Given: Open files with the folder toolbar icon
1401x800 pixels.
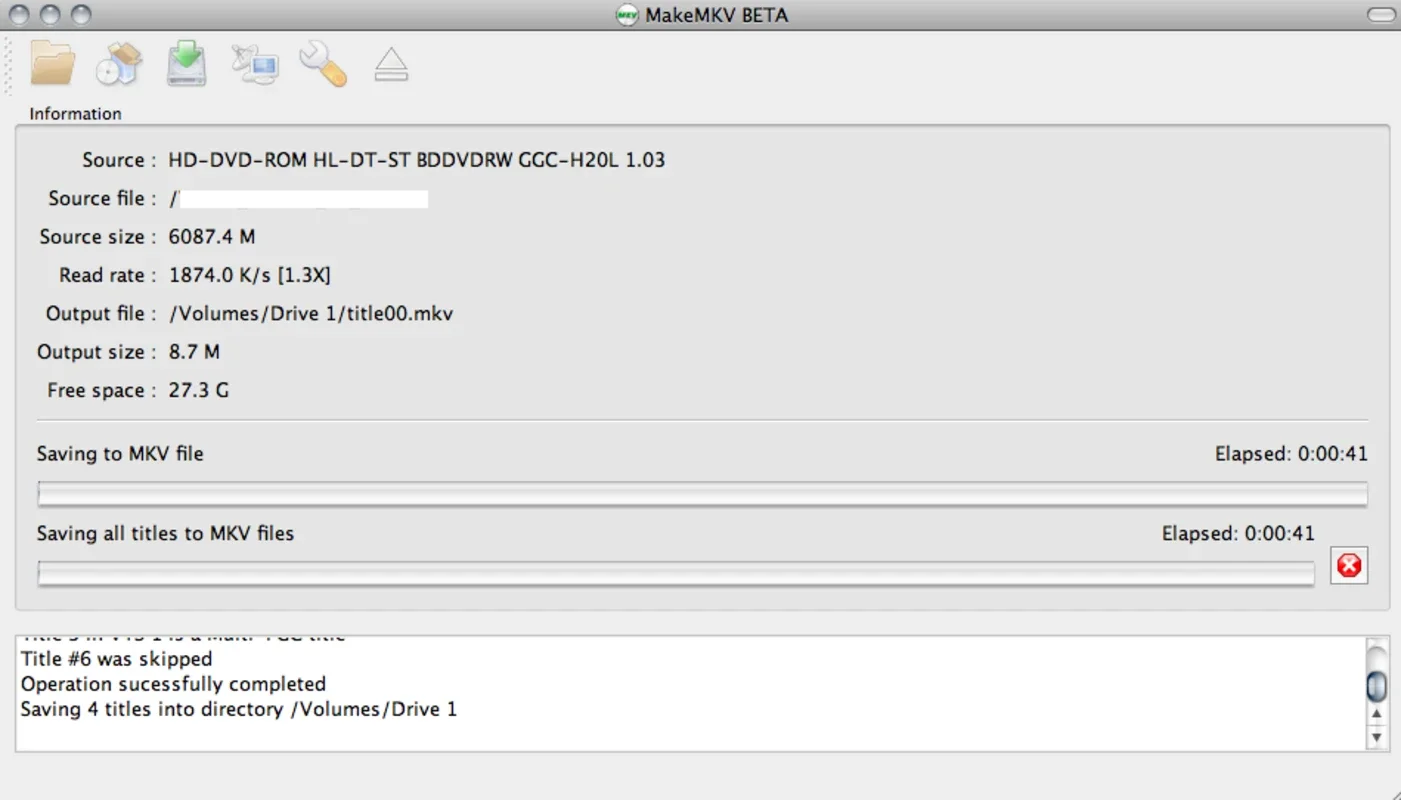Looking at the screenshot, I should coord(53,62).
